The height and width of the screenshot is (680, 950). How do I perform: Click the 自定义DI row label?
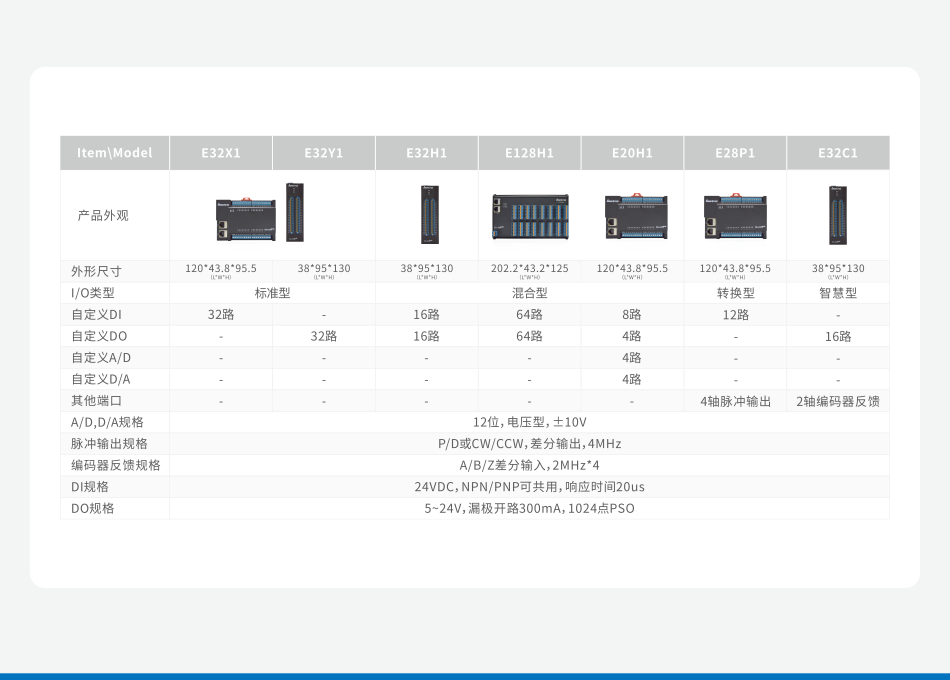pyautogui.click(x=96, y=315)
